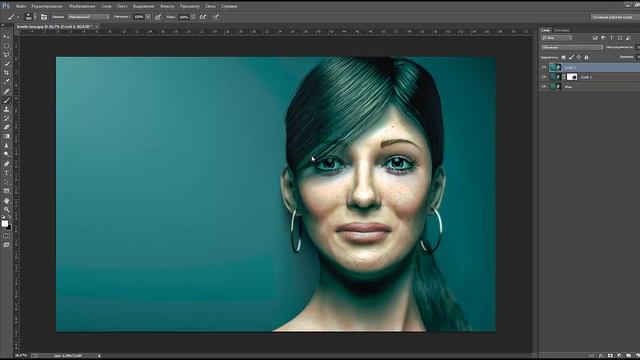Select the layer mask thumbnail of Слой 1

click(572, 77)
